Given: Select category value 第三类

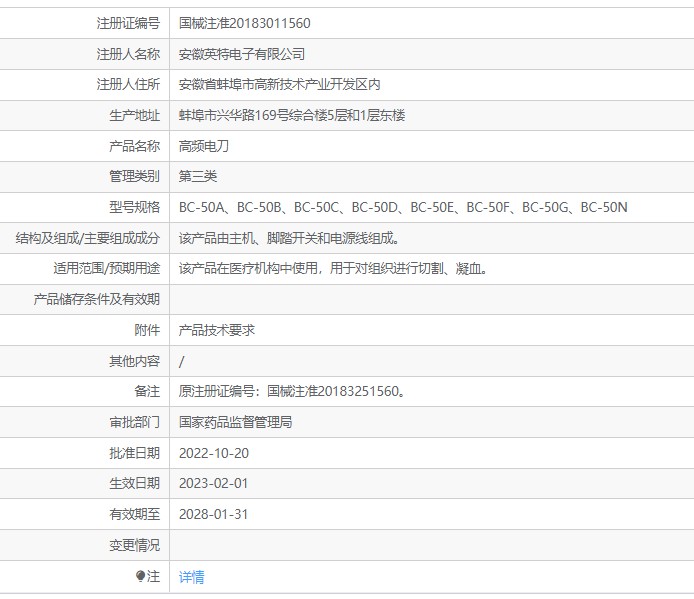Looking at the screenshot, I should [x=198, y=176].
